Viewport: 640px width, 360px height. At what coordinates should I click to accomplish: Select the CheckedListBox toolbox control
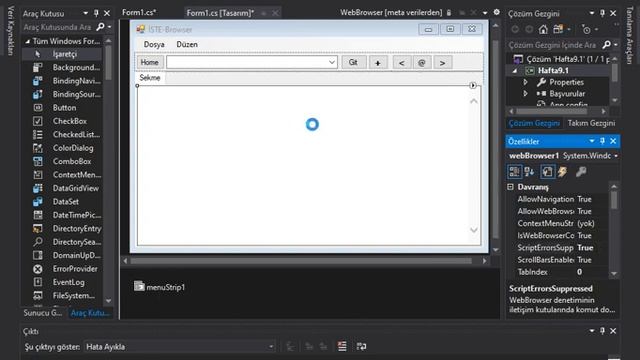62,135
